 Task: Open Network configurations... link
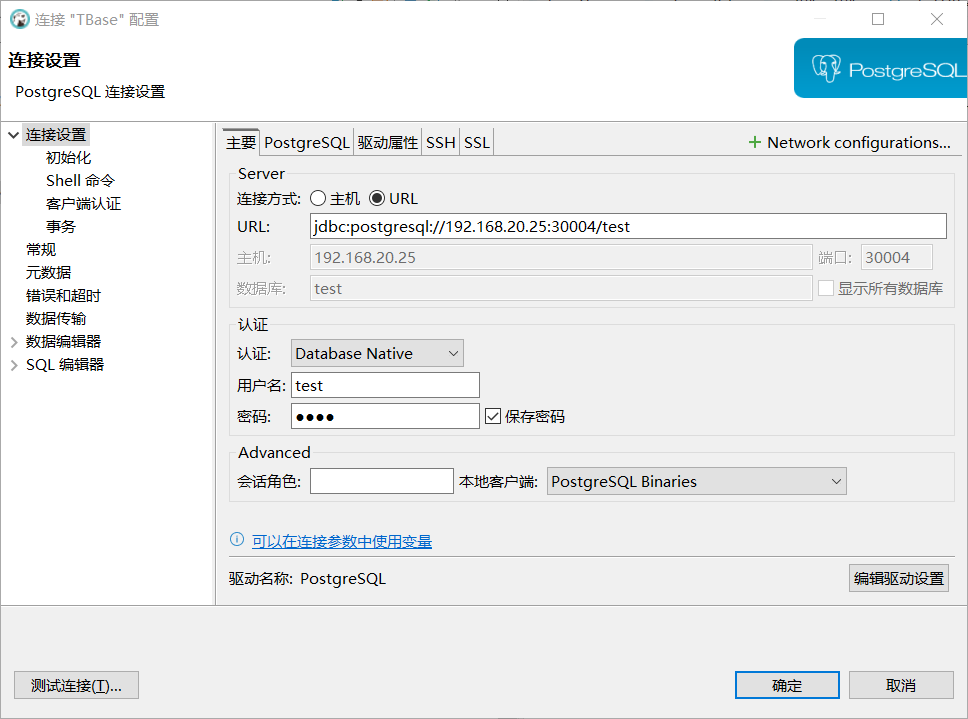tap(858, 143)
